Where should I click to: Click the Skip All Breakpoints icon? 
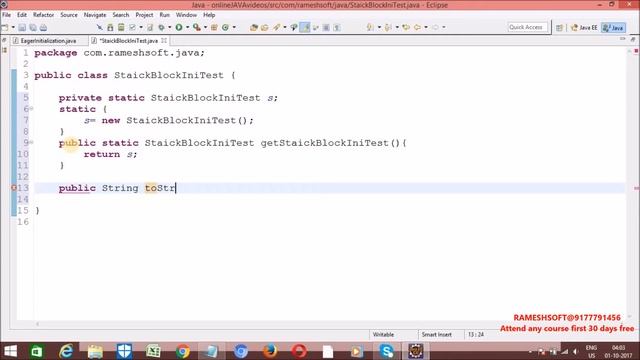tap(99, 27)
